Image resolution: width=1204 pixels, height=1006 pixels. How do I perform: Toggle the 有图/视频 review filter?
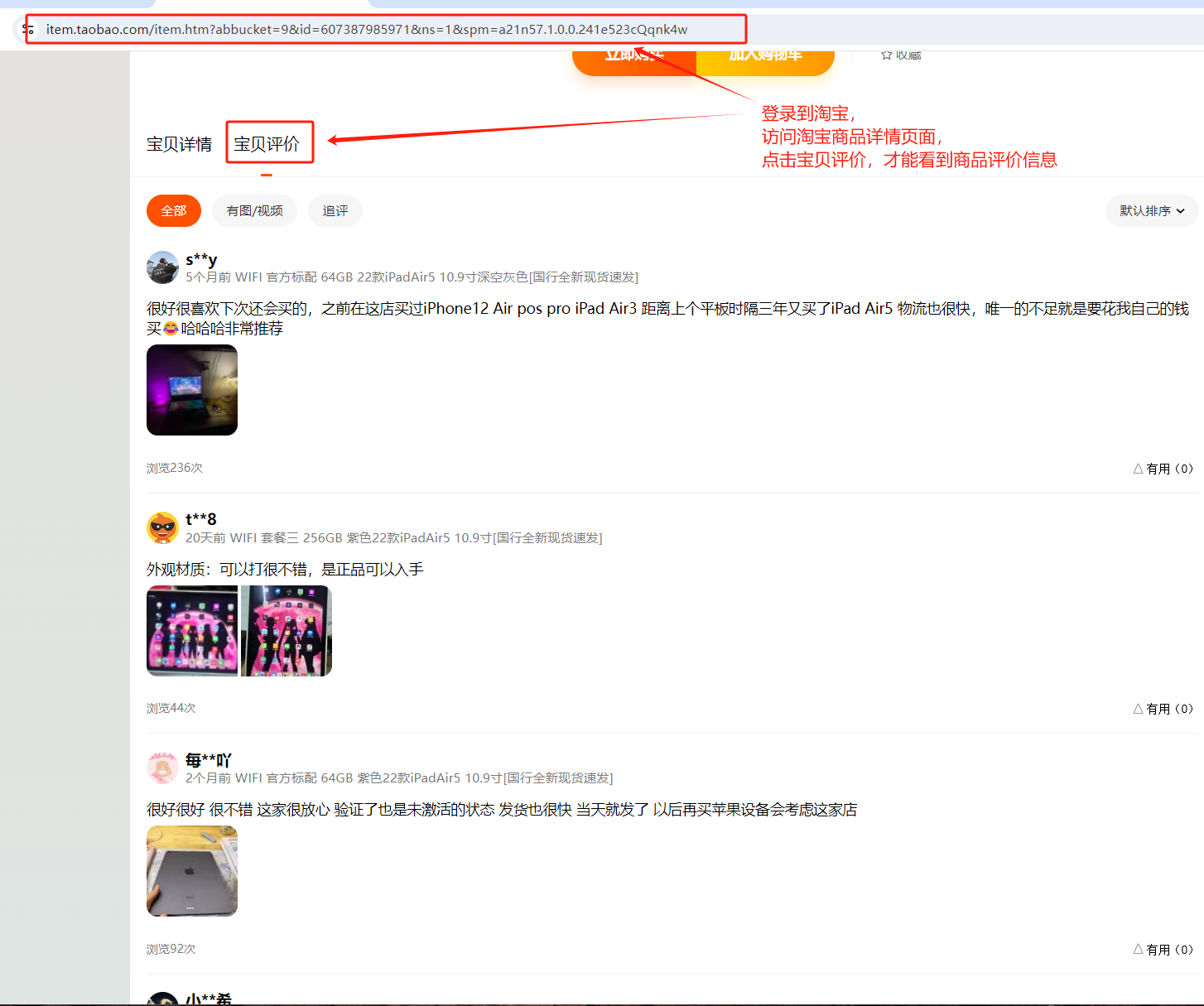(254, 210)
